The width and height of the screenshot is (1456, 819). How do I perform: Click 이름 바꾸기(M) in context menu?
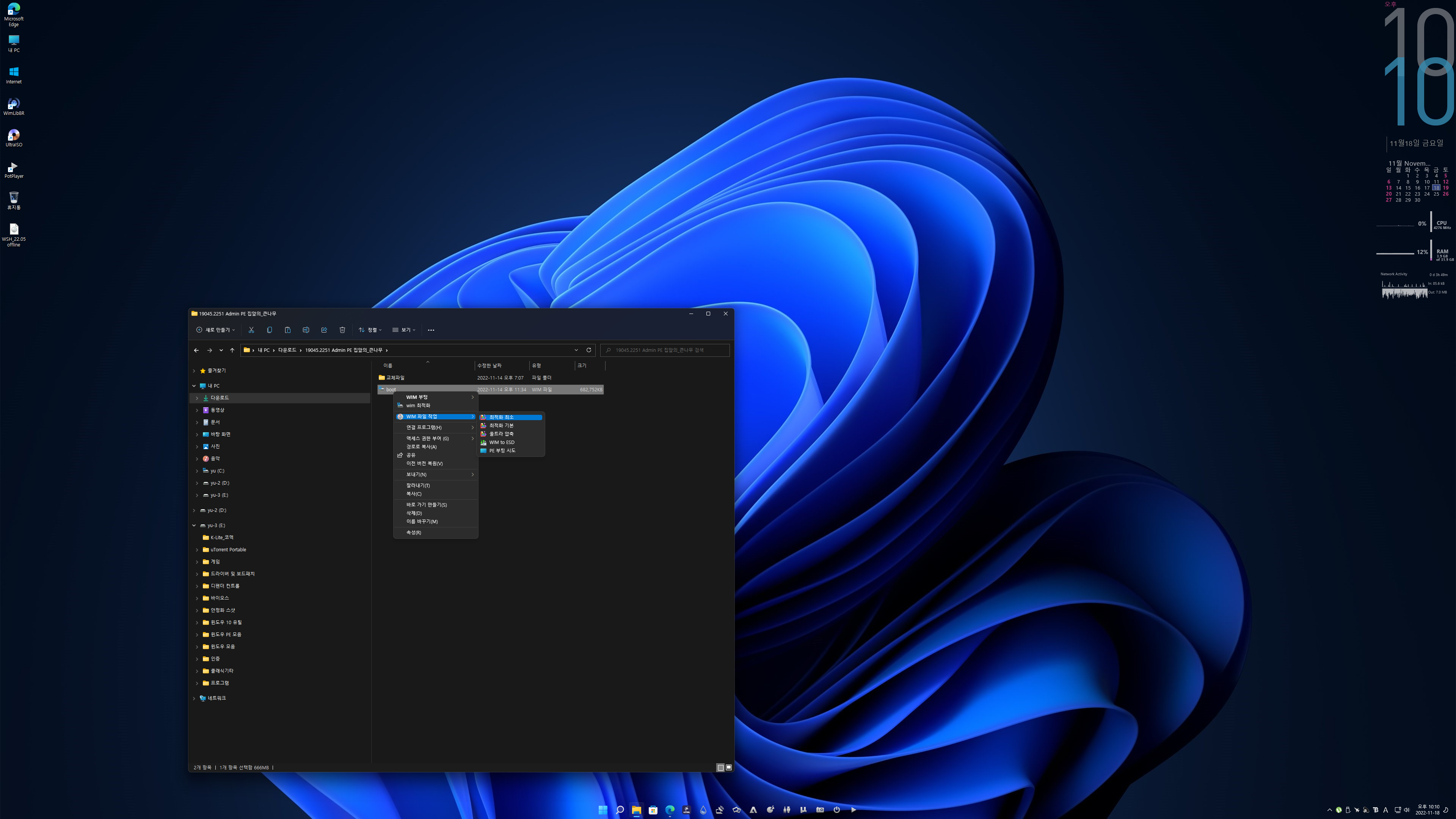point(436,521)
